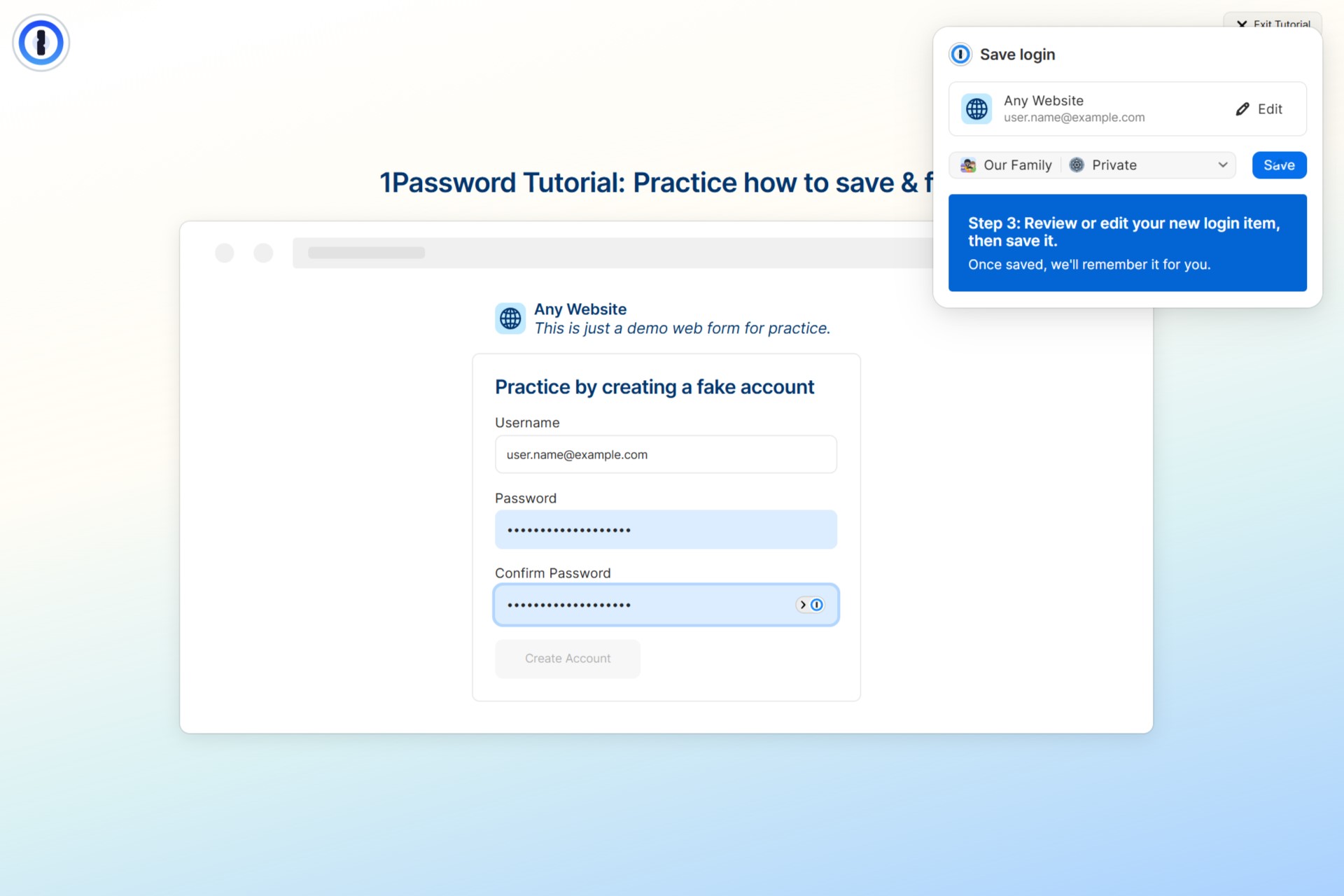Image resolution: width=1344 pixels, height=896 pixels.
Task: Open the Private vault dropdown menu
Action: click(1150, 165)
